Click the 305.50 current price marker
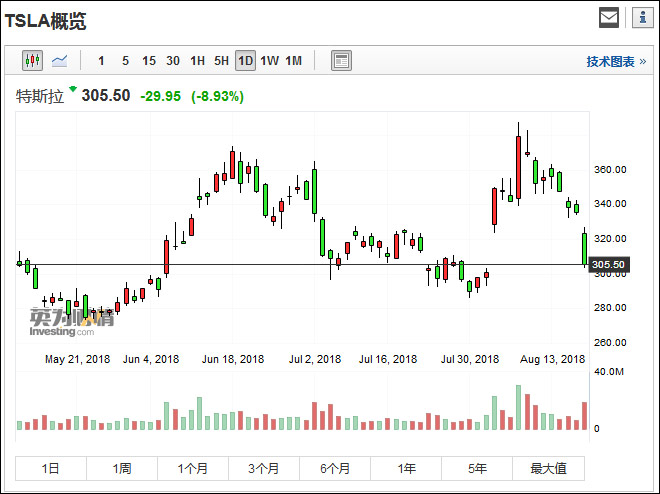The width and height of the screenshot is (660, 494). (x=608, y=265)
